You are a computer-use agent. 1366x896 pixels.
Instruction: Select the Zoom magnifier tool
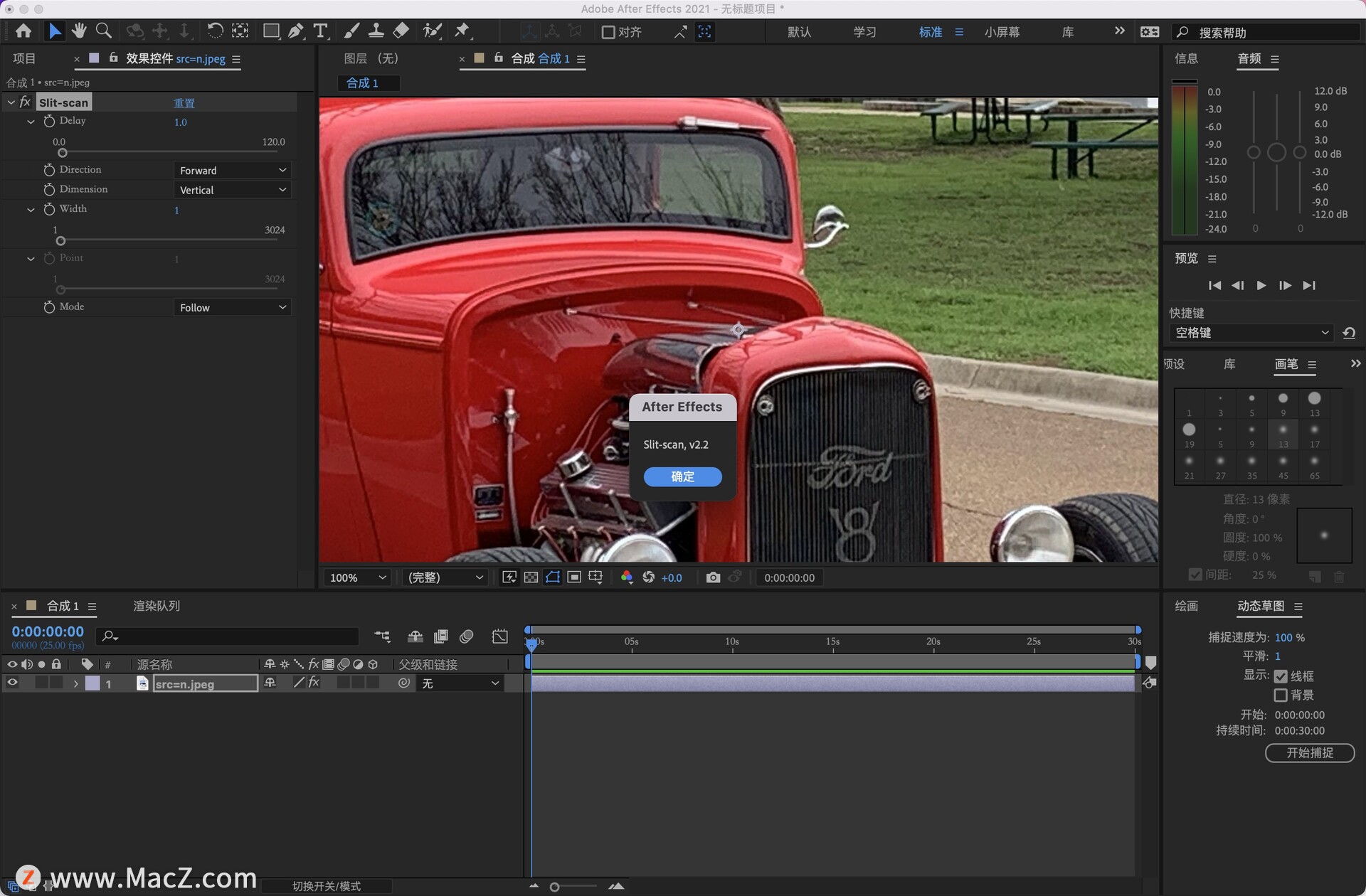coord(104,31)
